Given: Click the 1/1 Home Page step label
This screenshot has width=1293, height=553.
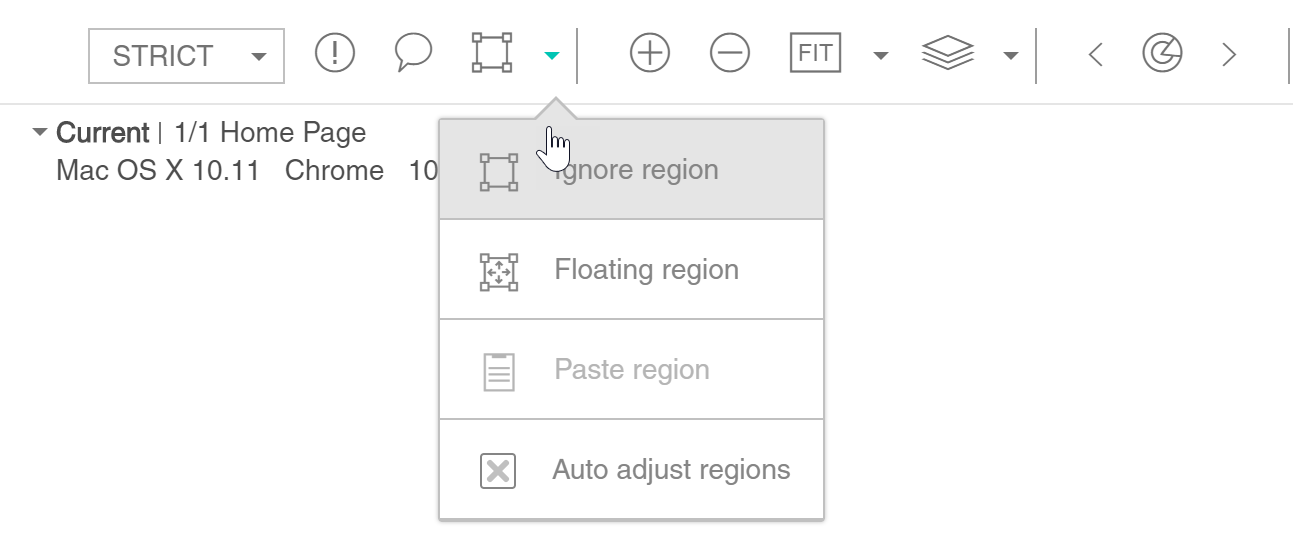Looking at the screenshot, I should (x=270, y=133).
